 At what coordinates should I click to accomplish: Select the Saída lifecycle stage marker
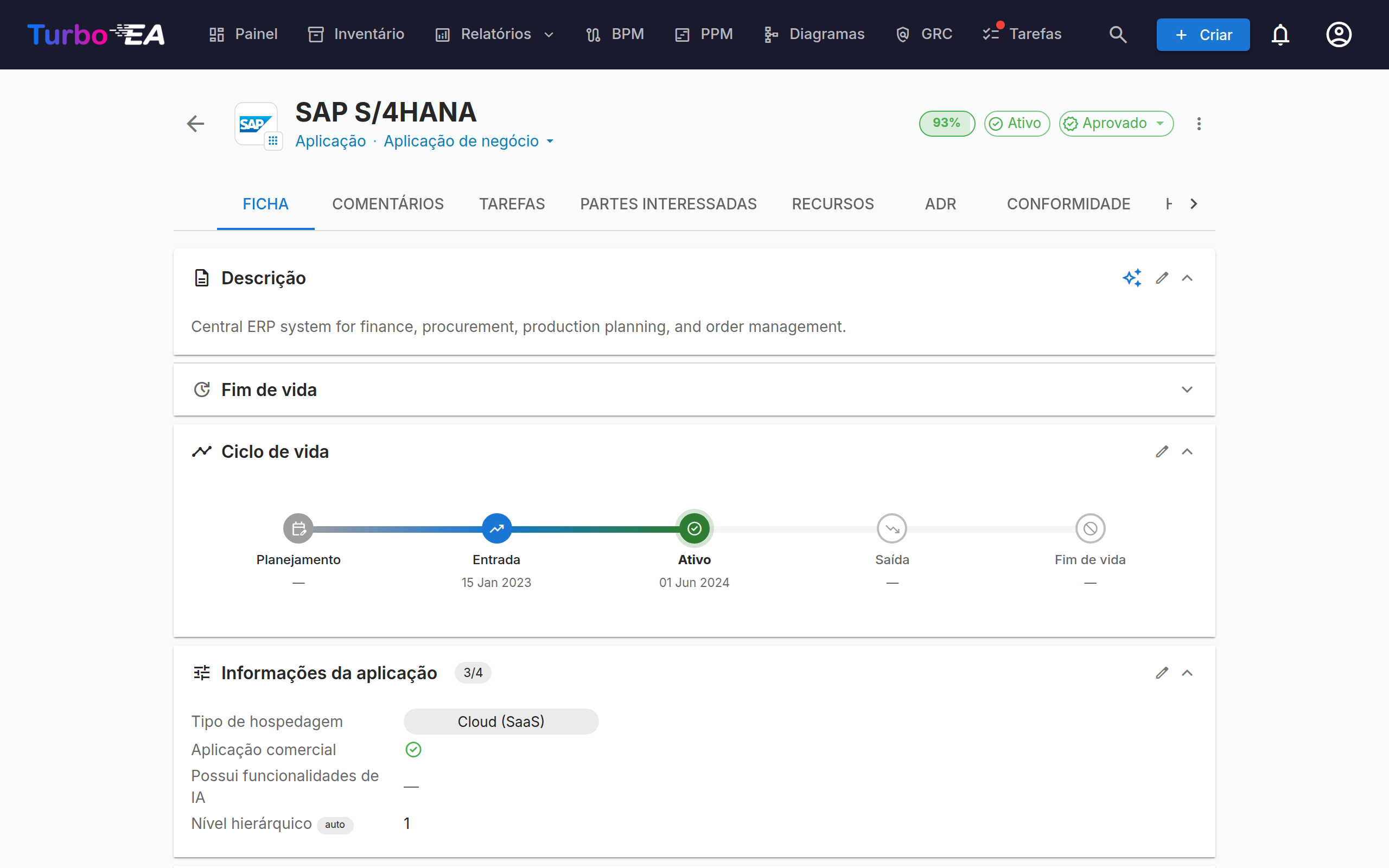[892, 528]
